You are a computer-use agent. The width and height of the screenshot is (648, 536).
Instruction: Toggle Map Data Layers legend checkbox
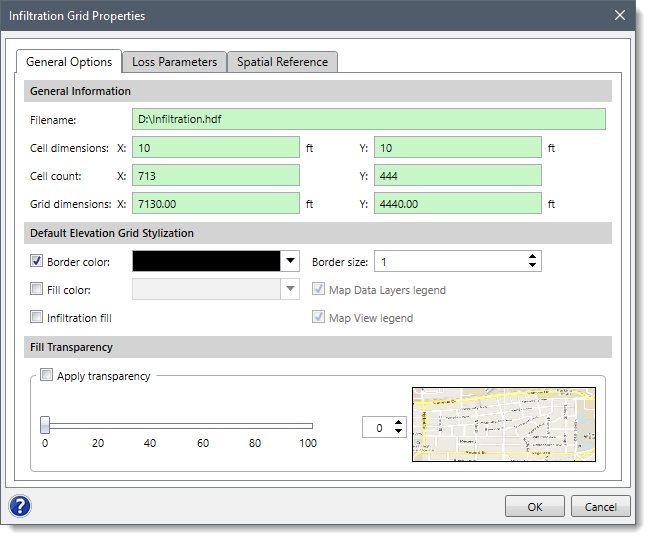click(x=318, y=289)
